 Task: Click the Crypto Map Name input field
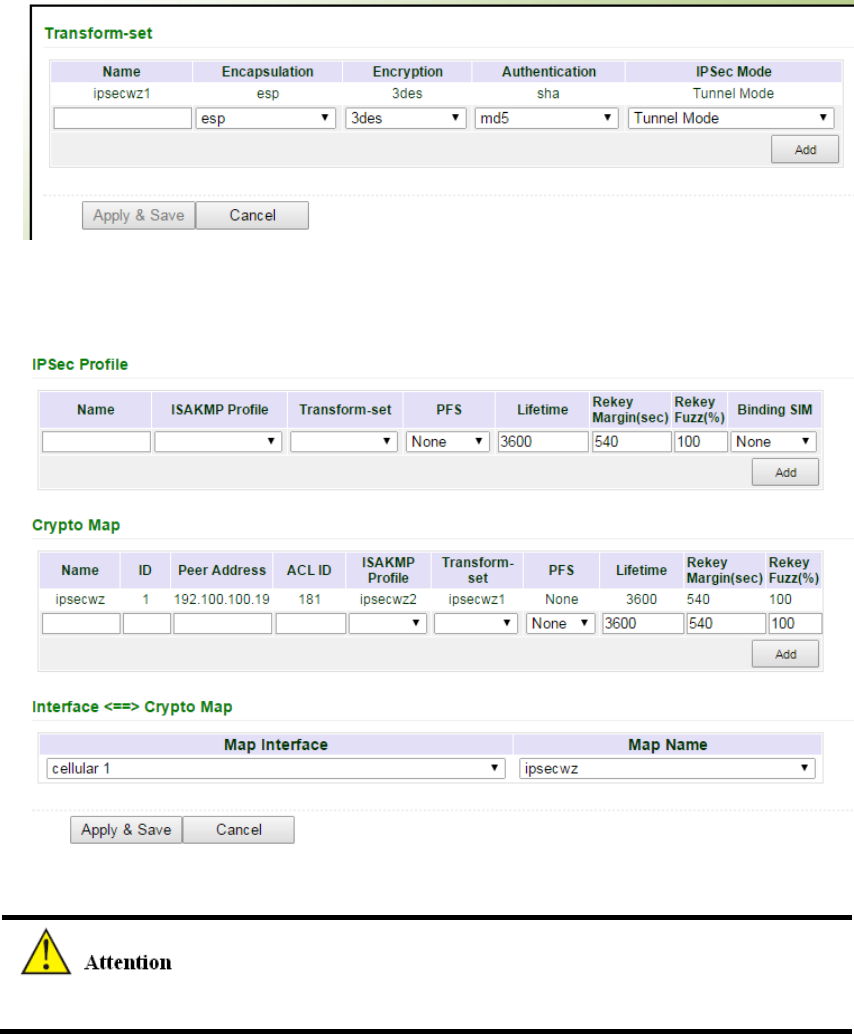coord(81,624)
